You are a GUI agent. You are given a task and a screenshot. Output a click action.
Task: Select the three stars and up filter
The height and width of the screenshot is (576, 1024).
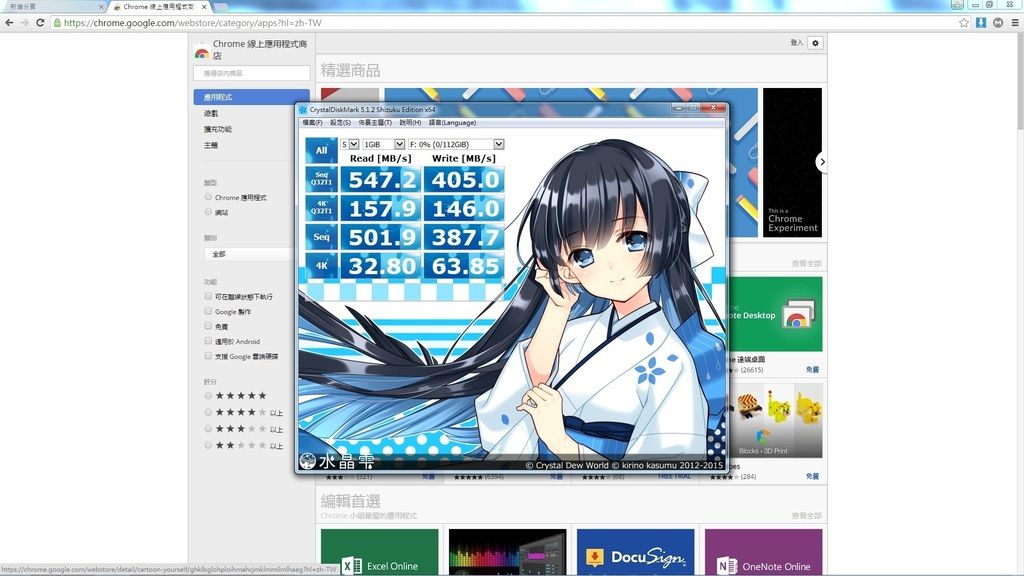tap(208, 428)
